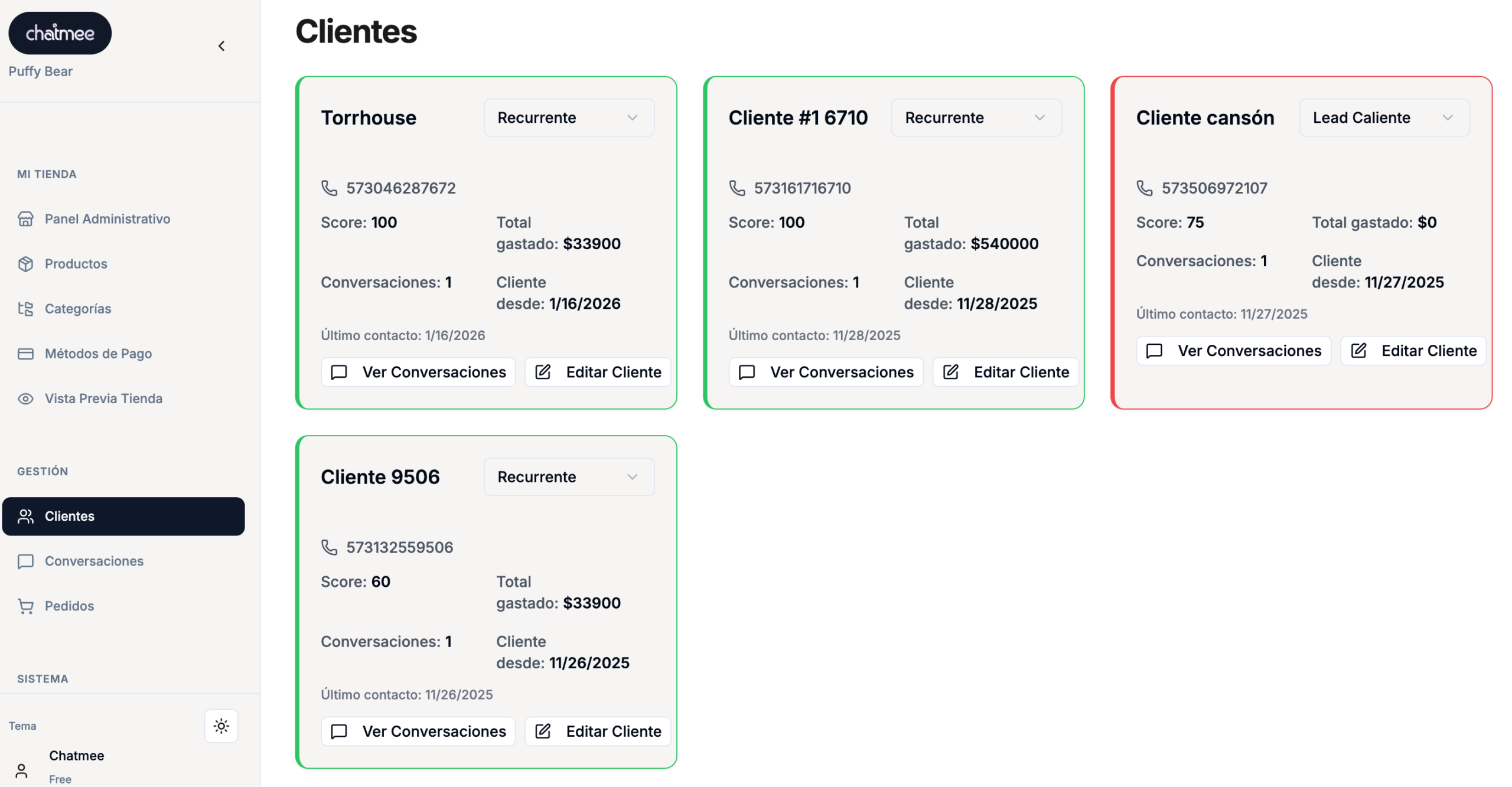The width and height of the screenshot is (1512, 787).
Task: Toggle the light/dark theme sun button
Action: click(x=221, y=726)
